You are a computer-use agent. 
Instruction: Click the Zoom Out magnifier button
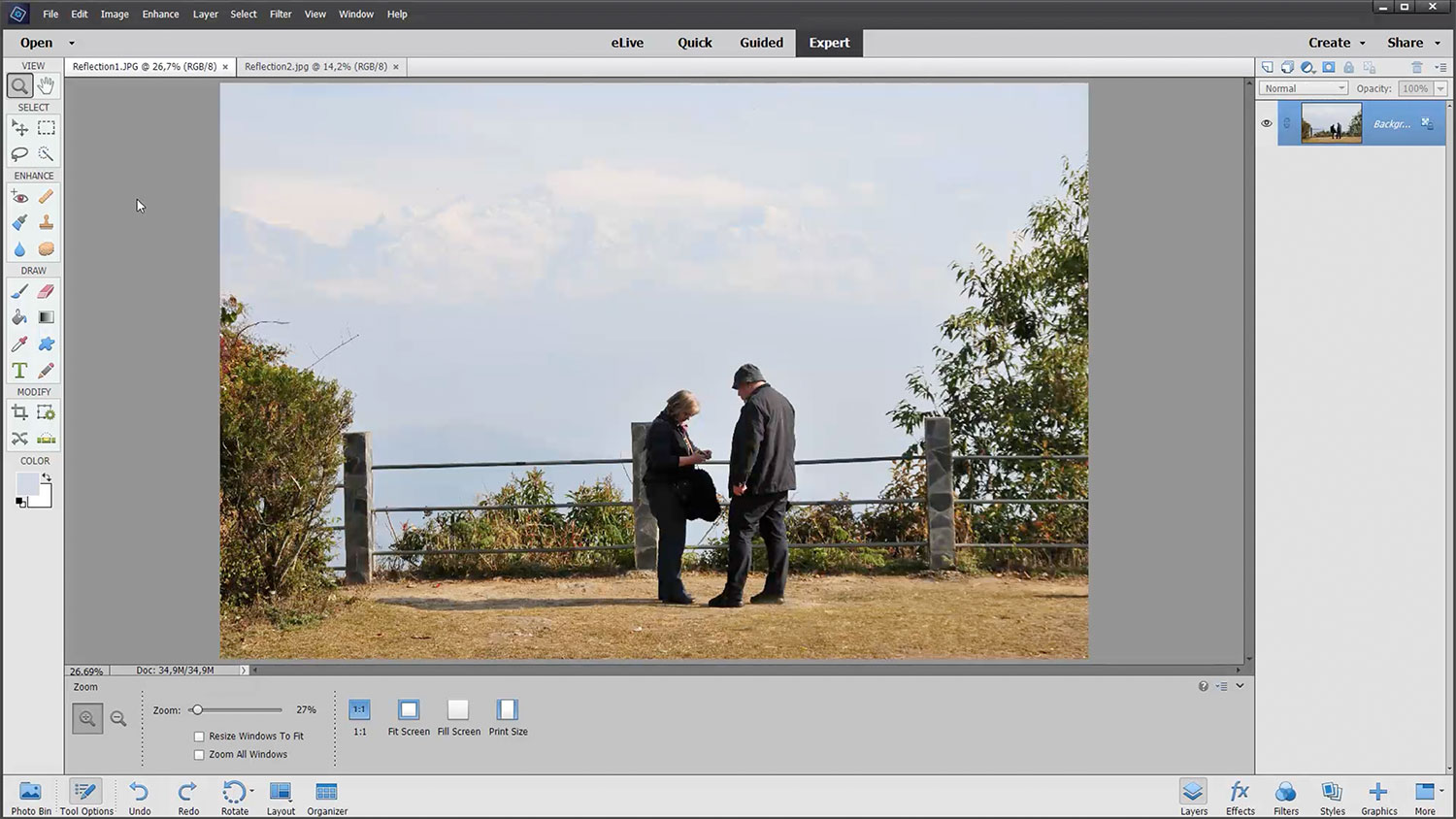click(118, 719)
